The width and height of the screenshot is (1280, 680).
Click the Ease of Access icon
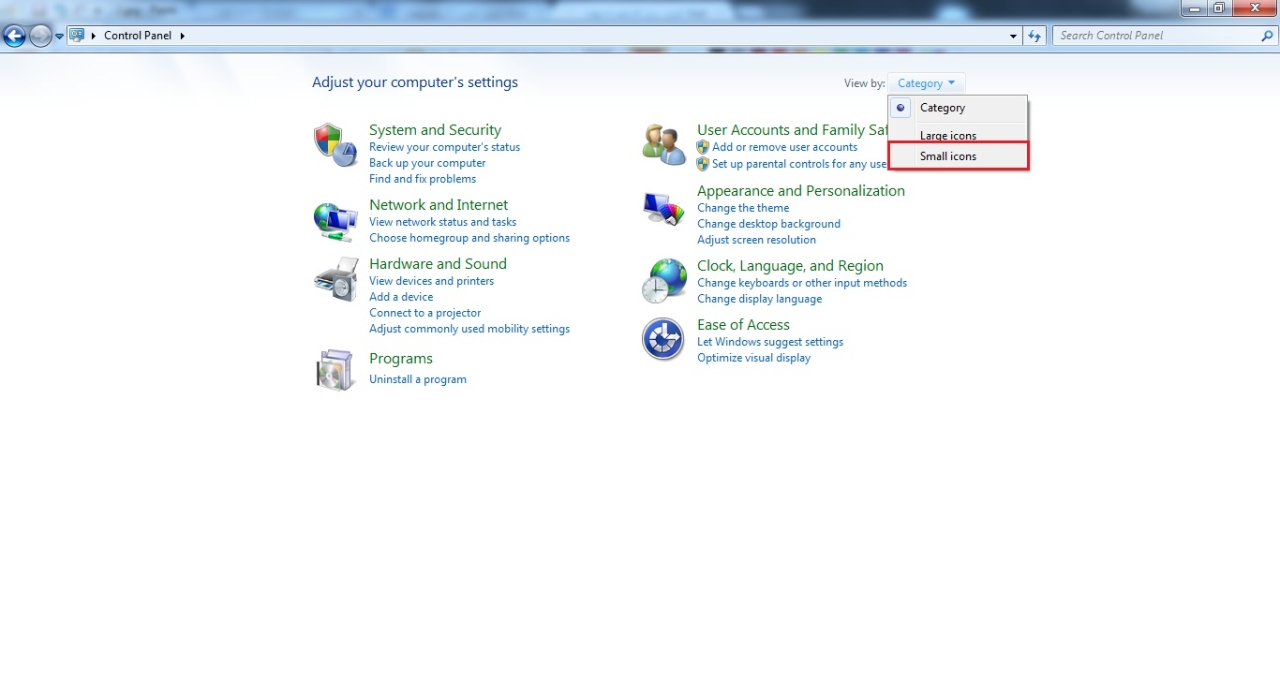(663, 339)
